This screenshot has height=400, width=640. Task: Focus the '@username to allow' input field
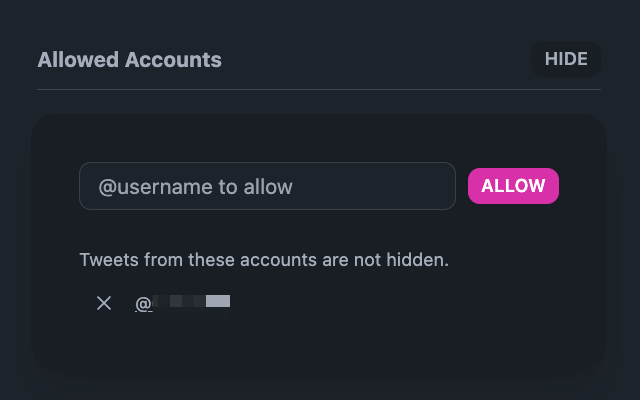point(267,186)
